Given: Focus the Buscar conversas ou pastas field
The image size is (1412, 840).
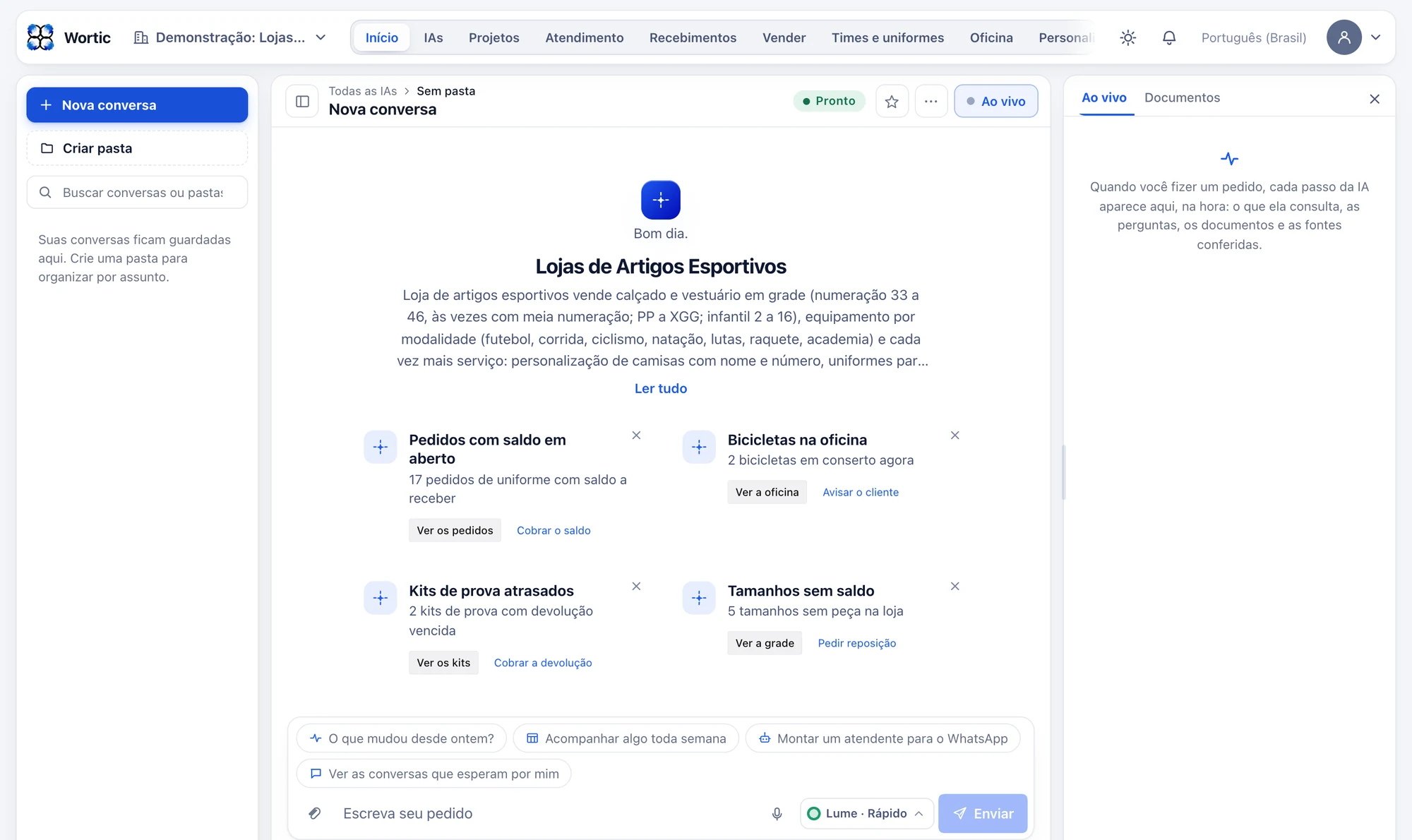Looking at the screenshot, I should click(x=137, y=192).
